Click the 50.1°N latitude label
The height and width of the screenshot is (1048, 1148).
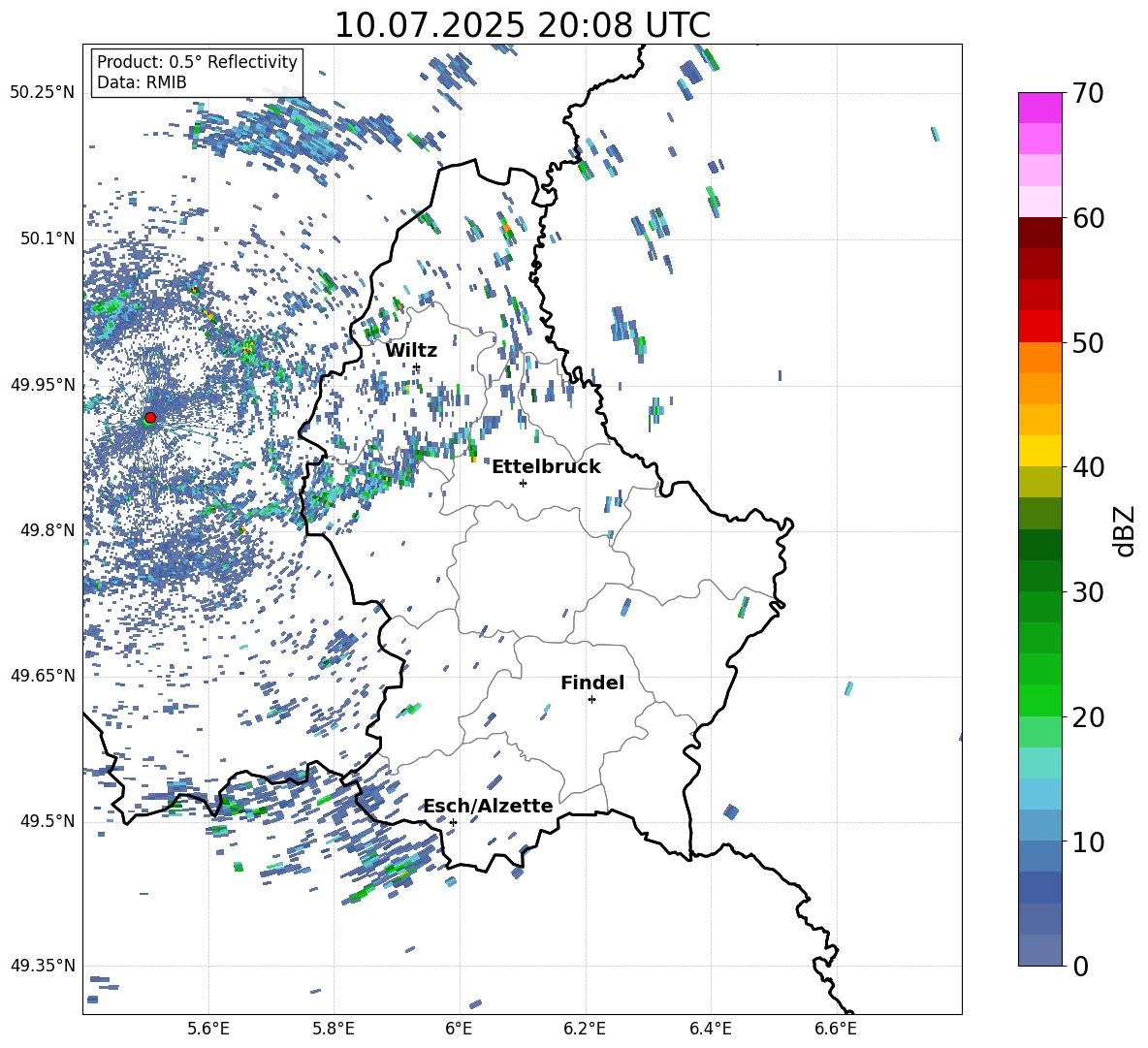point(48,238)
